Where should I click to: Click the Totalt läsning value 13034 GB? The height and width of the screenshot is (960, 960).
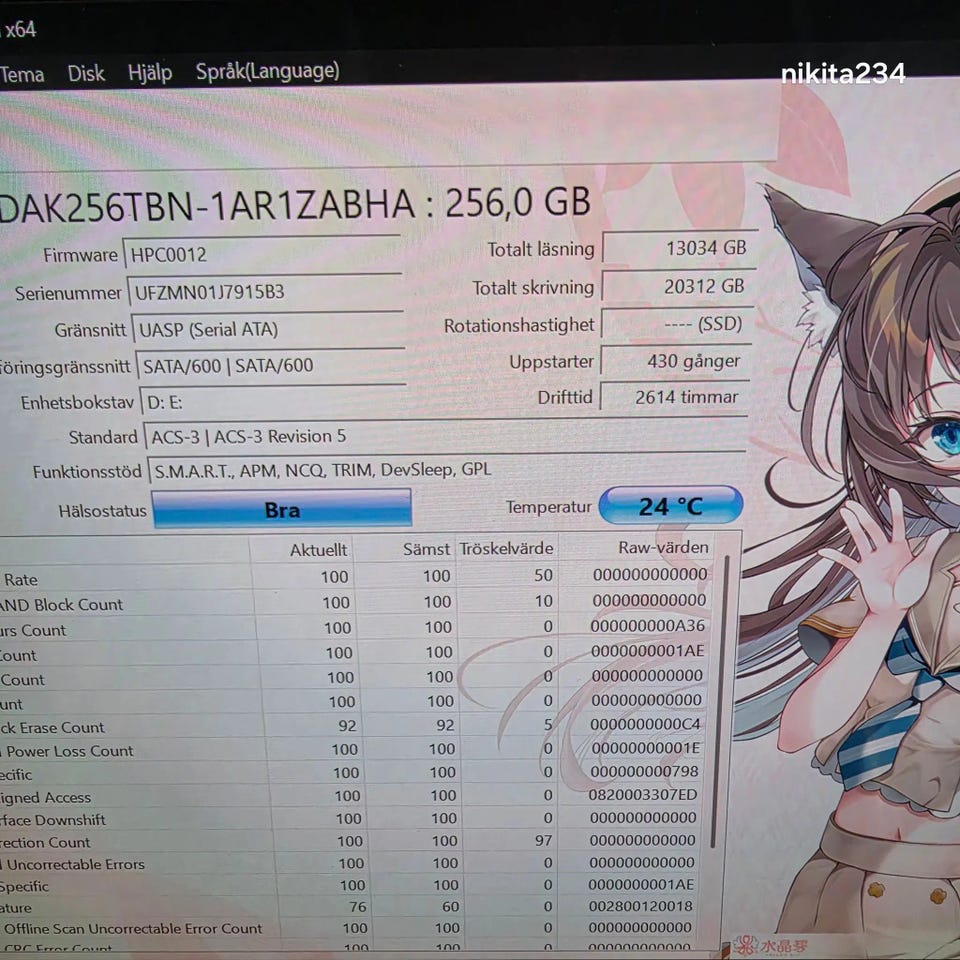pyautogui.click(x=680, y=248)
